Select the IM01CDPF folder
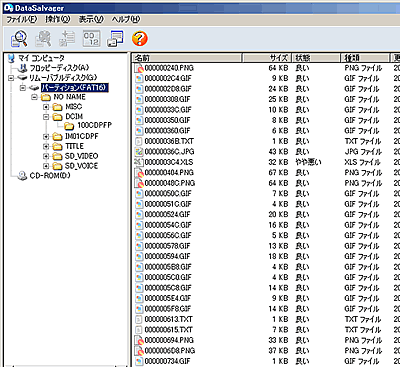 point(82,136)
